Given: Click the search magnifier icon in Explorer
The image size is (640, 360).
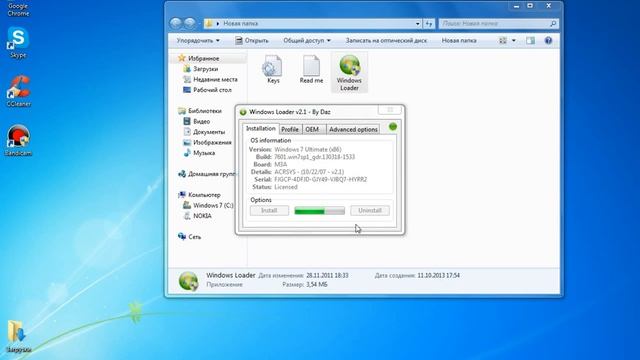Looking at the screenshot, I should pos(553,24).
